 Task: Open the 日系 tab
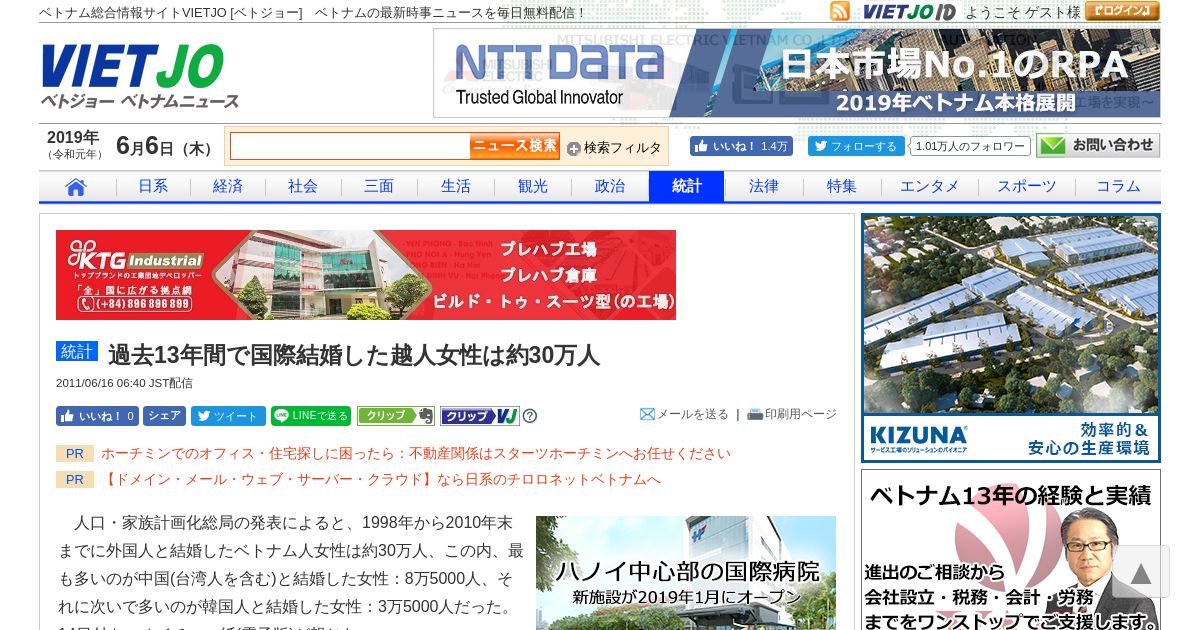pos(153,186)
